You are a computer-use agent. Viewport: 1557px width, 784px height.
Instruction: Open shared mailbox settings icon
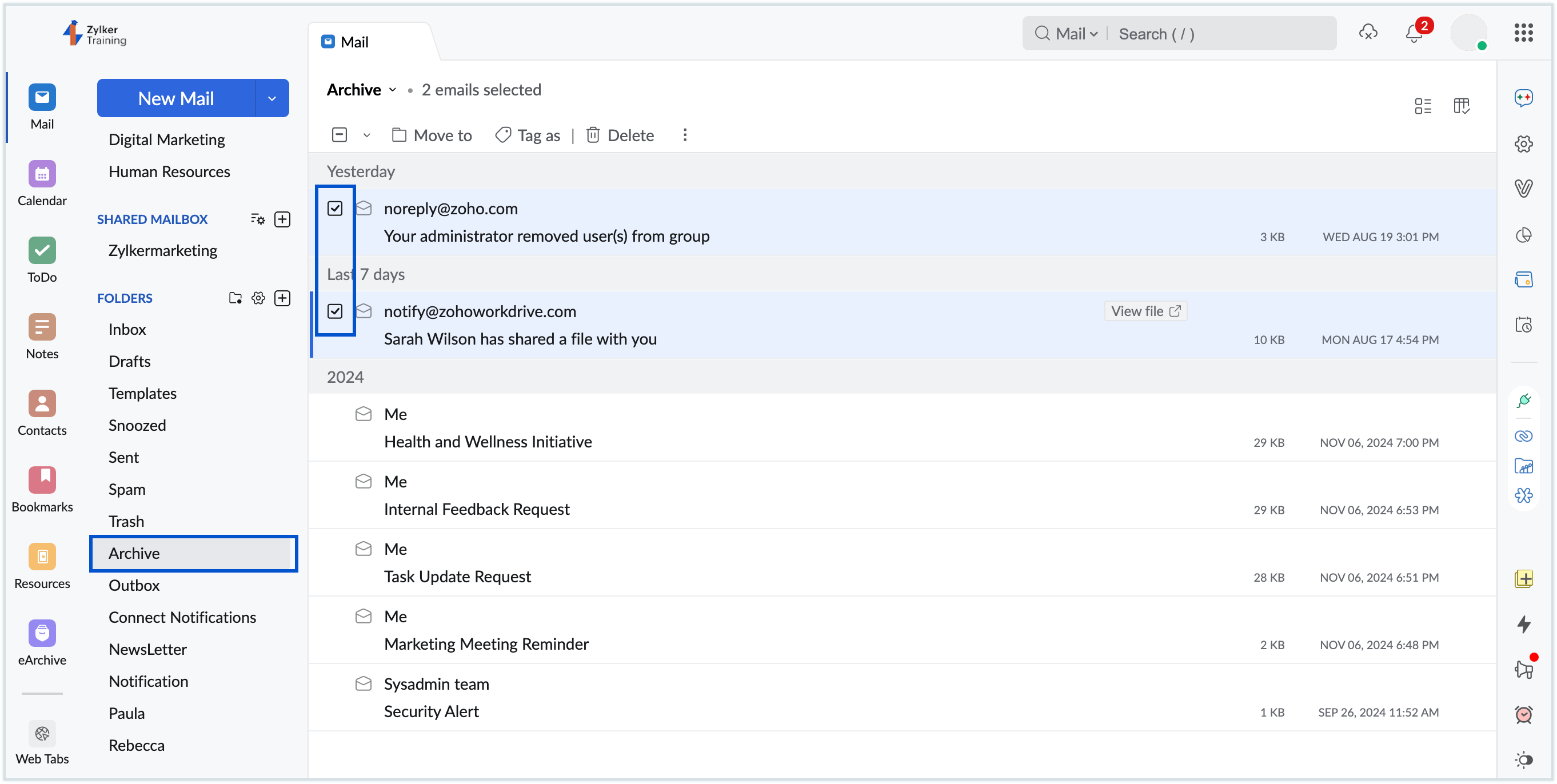coord(258,219)
